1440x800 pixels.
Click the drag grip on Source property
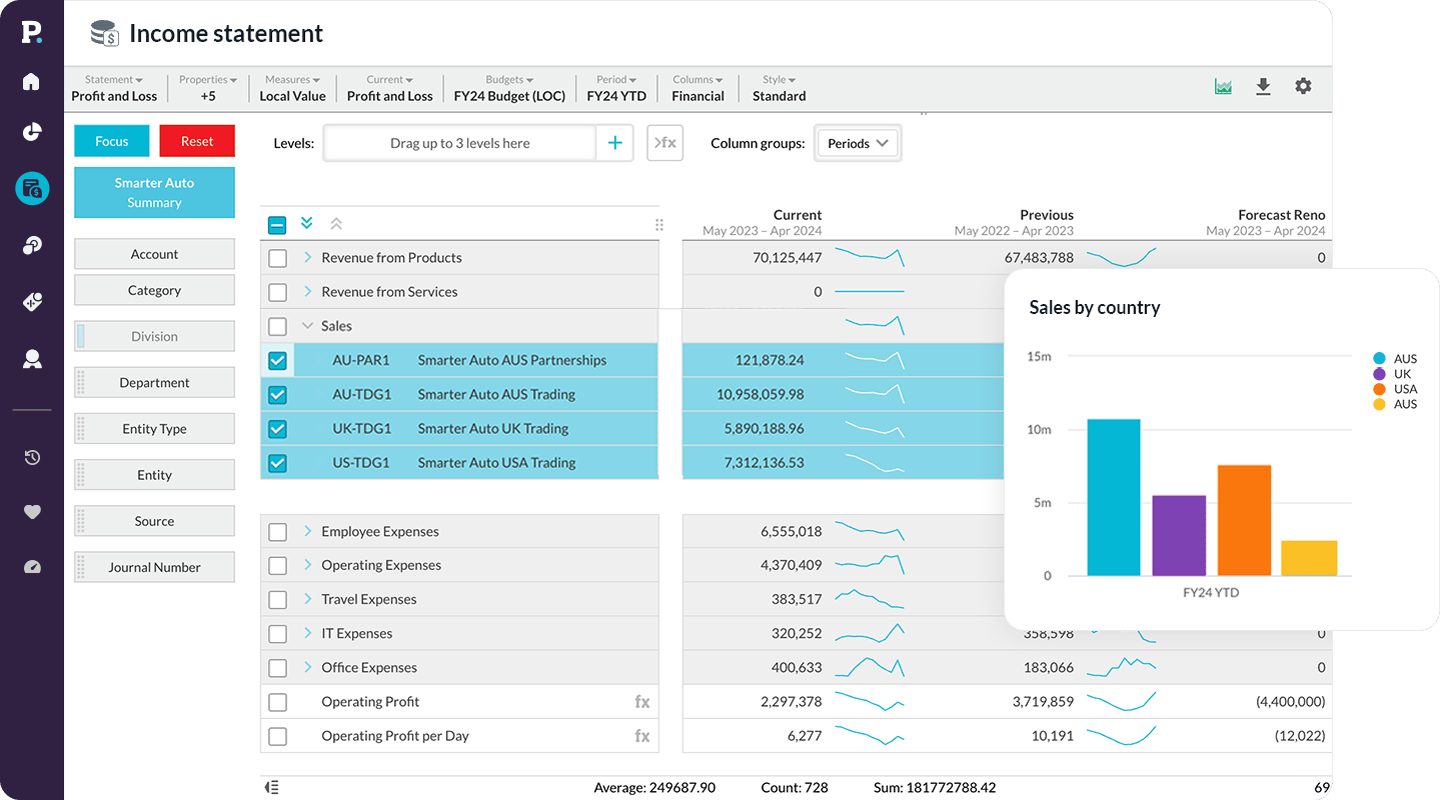81,521
